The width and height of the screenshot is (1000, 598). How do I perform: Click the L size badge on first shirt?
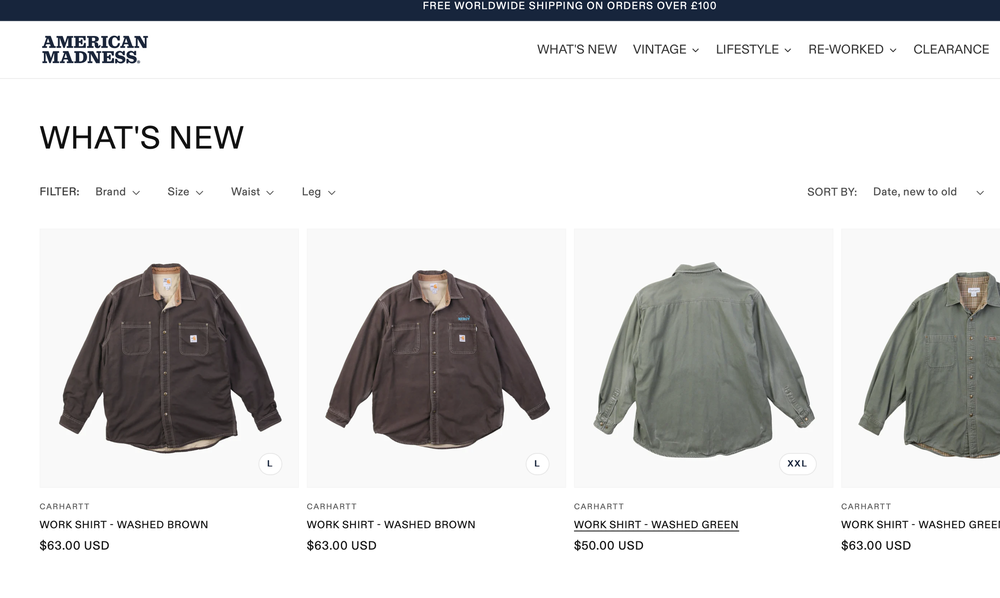pos(270,463)
